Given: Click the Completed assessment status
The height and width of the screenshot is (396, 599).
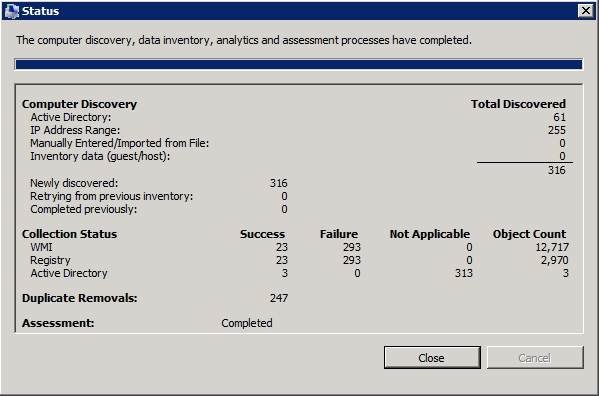Looking at the screenshot, I should click(x=247, y=323).
